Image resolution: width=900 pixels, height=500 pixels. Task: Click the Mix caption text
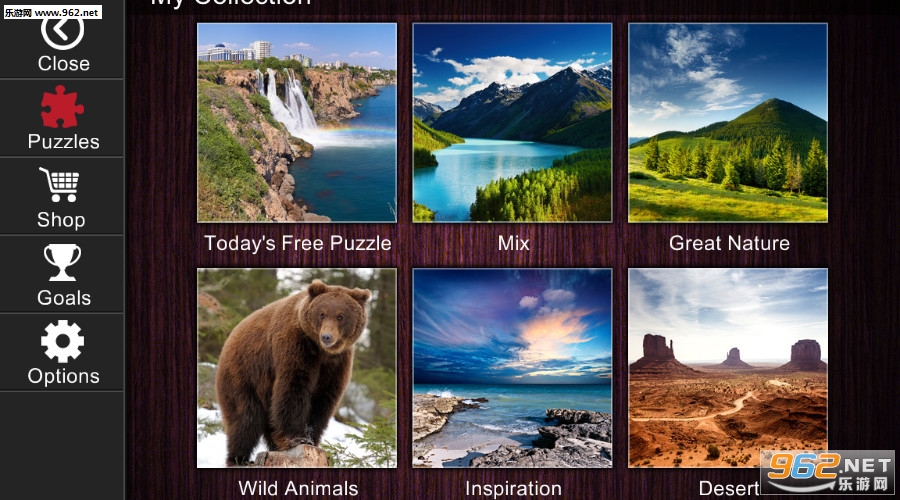(x=513, y=243)
